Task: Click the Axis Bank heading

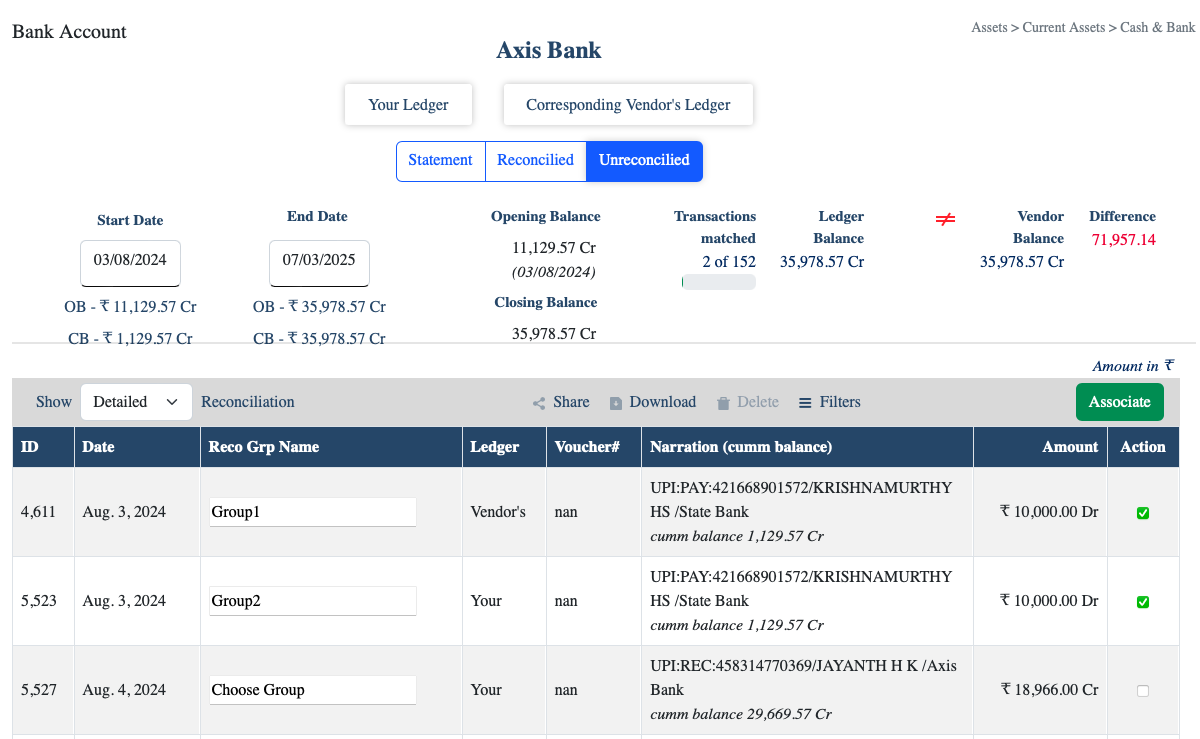Action: 549,50
